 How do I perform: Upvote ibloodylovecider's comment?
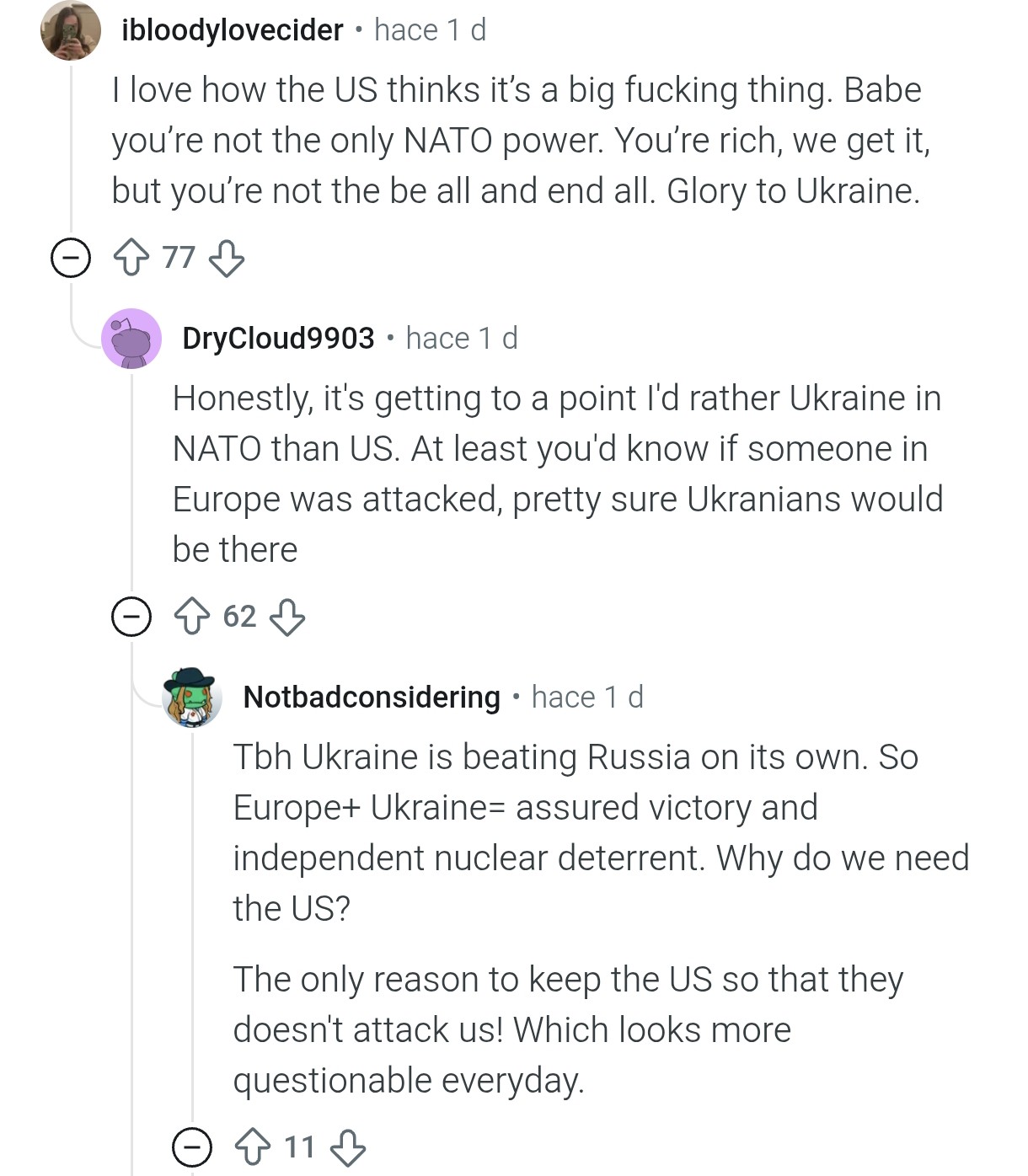tap(131, 258)
